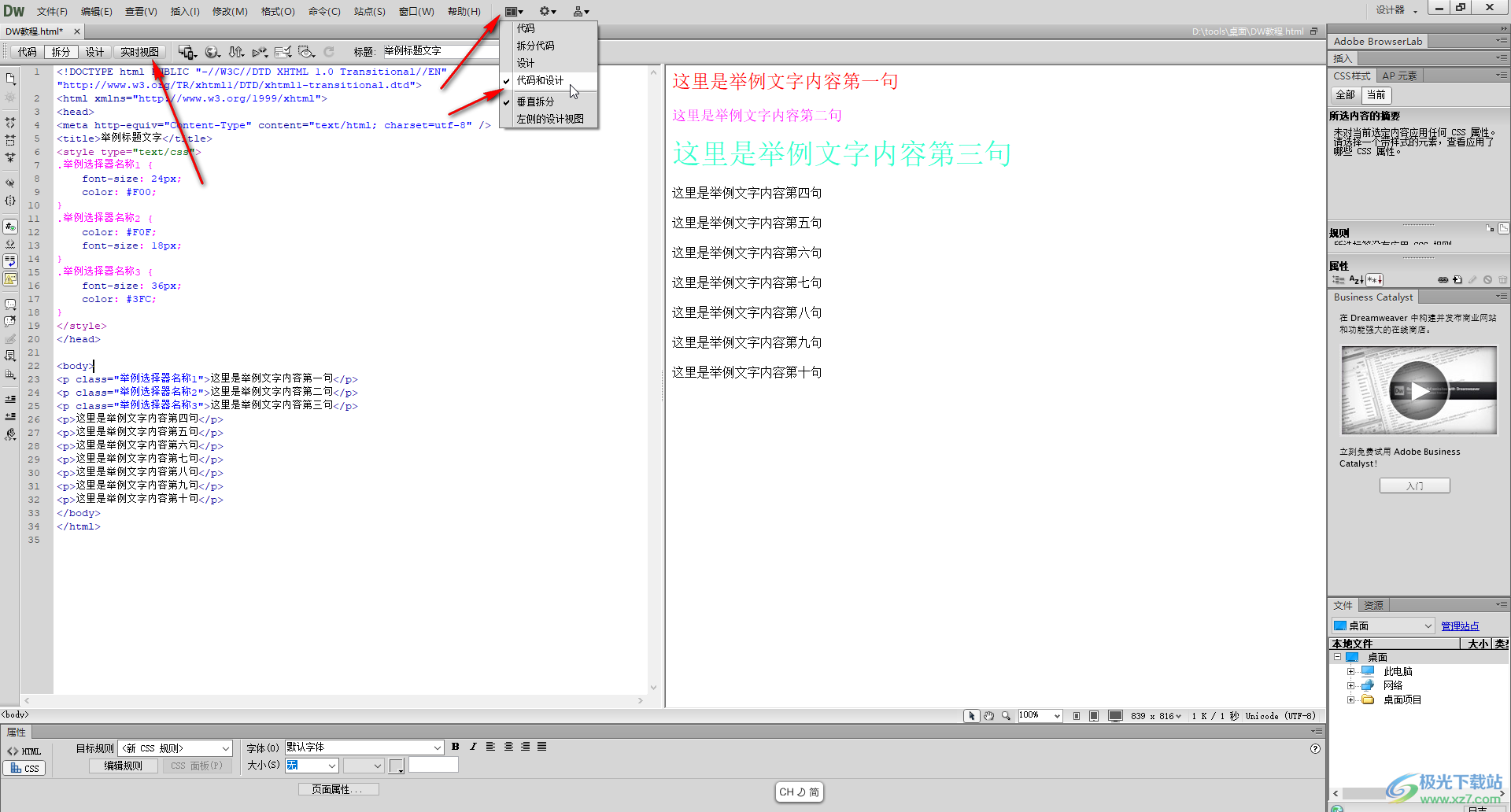Open the 桌面 site dropdown in Files panel
This screenshot has width=1511, height=812.
(1383, 626)
